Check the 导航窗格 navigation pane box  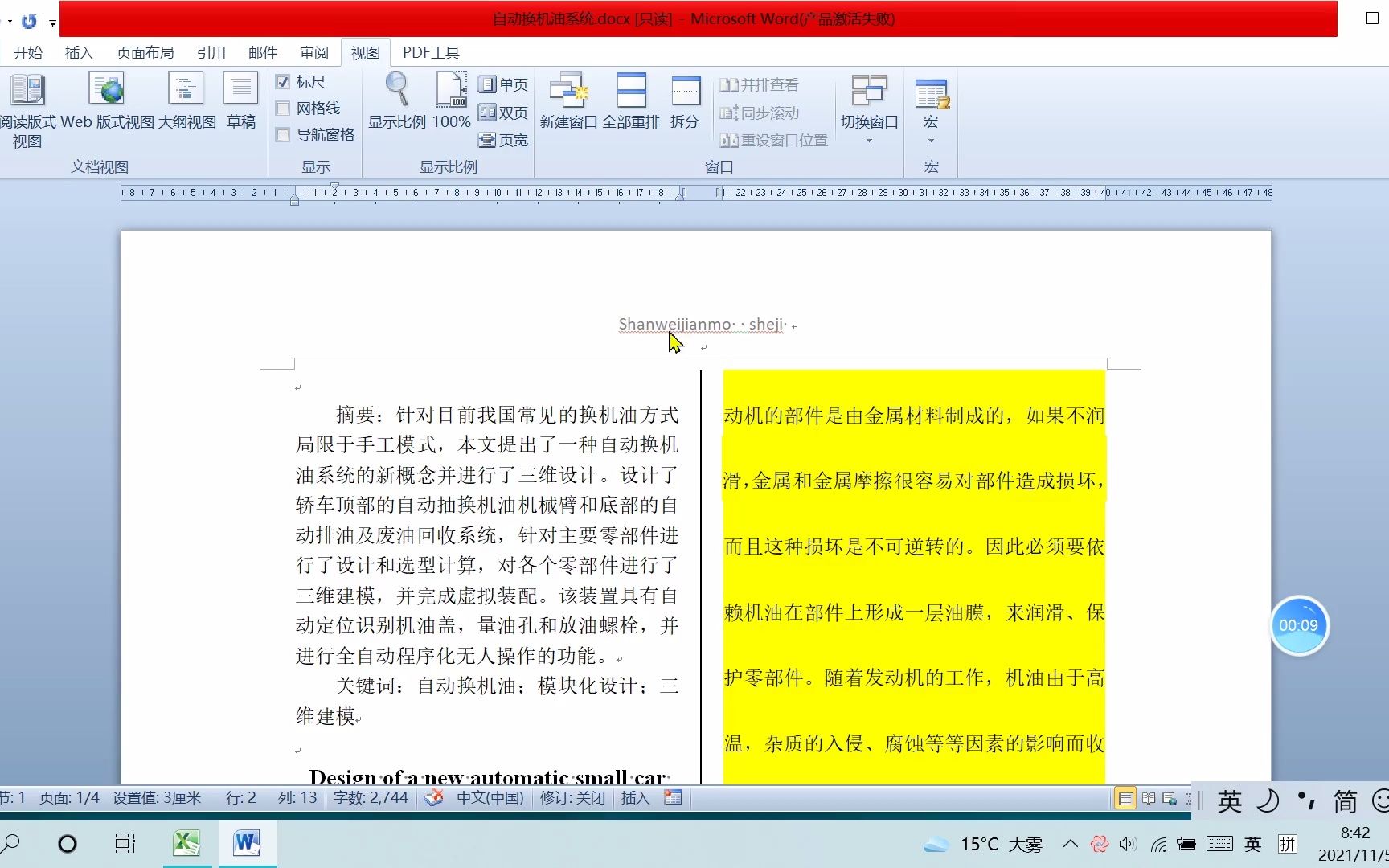283,135
